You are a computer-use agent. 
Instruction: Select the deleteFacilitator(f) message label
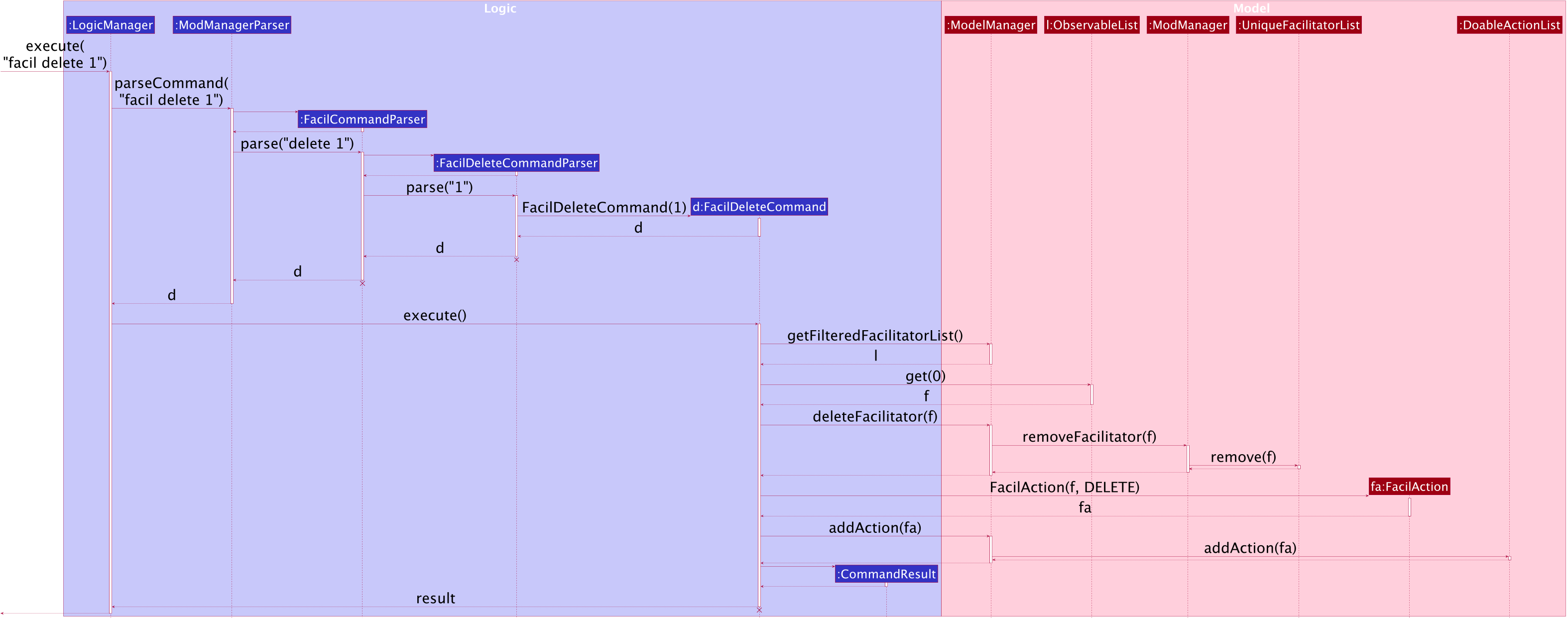(x=875, y=416)
